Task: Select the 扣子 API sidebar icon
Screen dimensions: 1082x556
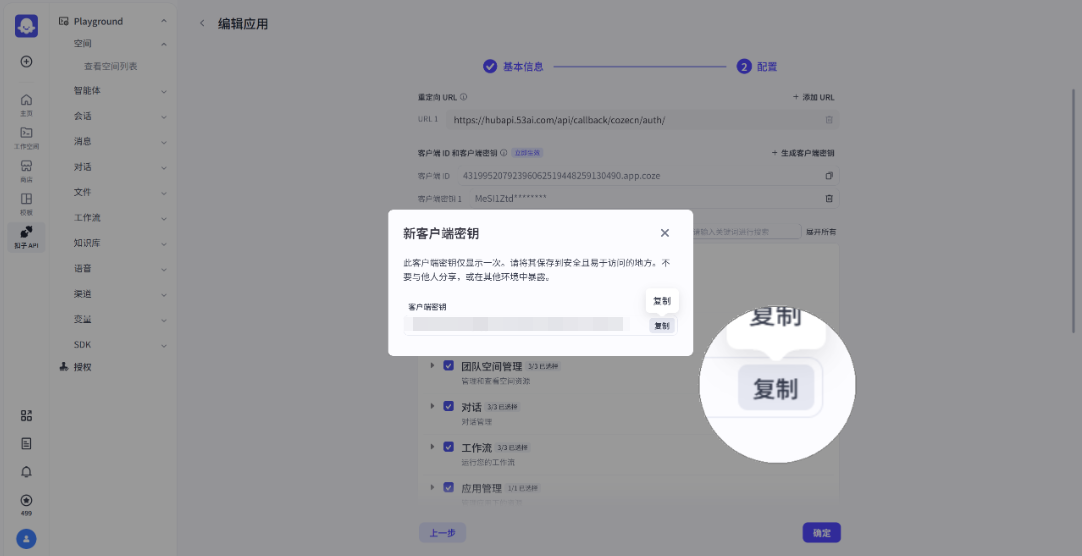Action: pyautogui.click(x=26, y=237)
